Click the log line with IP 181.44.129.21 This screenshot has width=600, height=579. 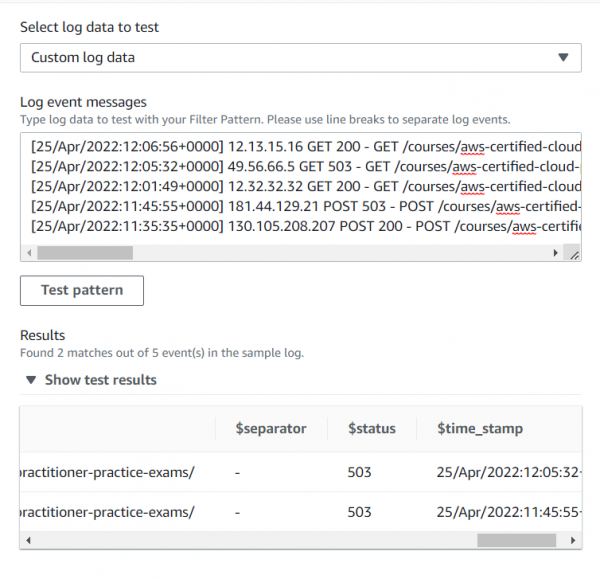pos(300,206)
